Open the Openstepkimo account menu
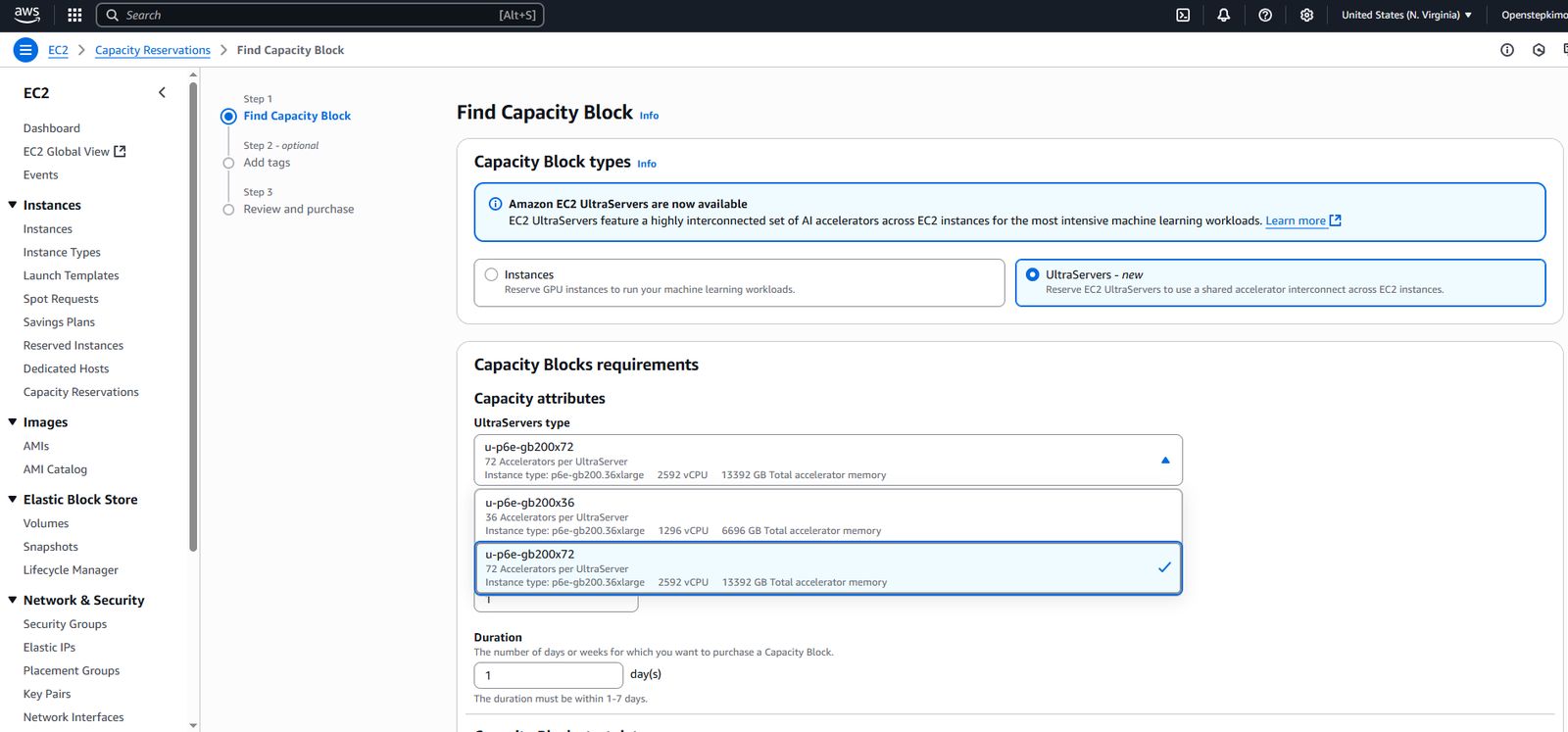The height and width of the screenshot is (732, 1568). [x=1534, y=15]
